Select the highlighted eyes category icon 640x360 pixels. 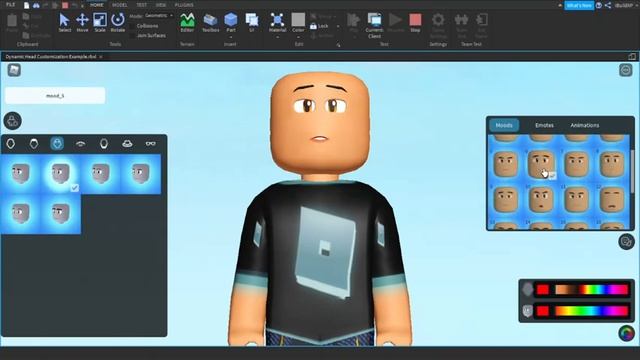coord(57,144)
